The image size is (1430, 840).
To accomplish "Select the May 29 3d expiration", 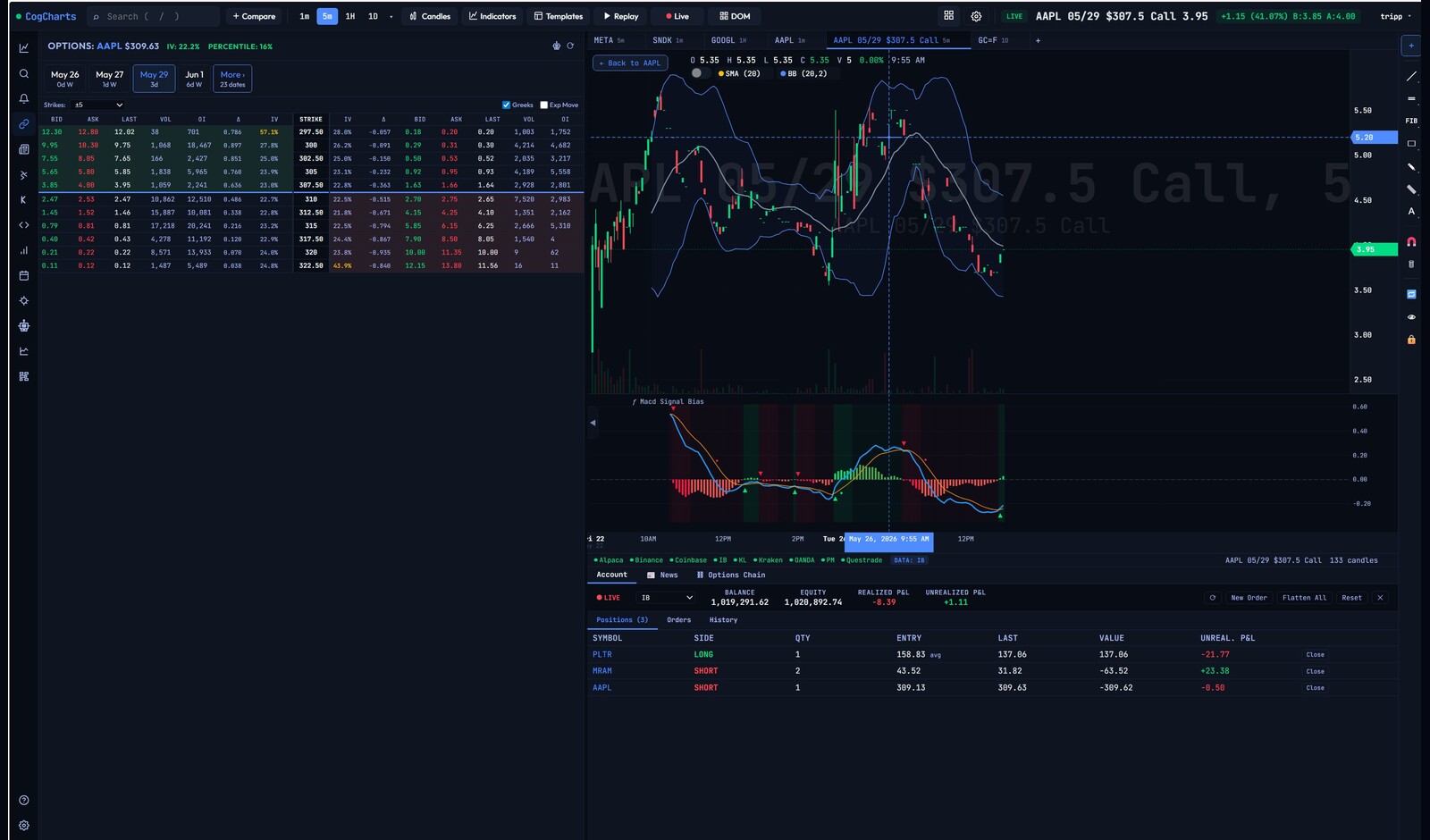I will tap(154, 79).
